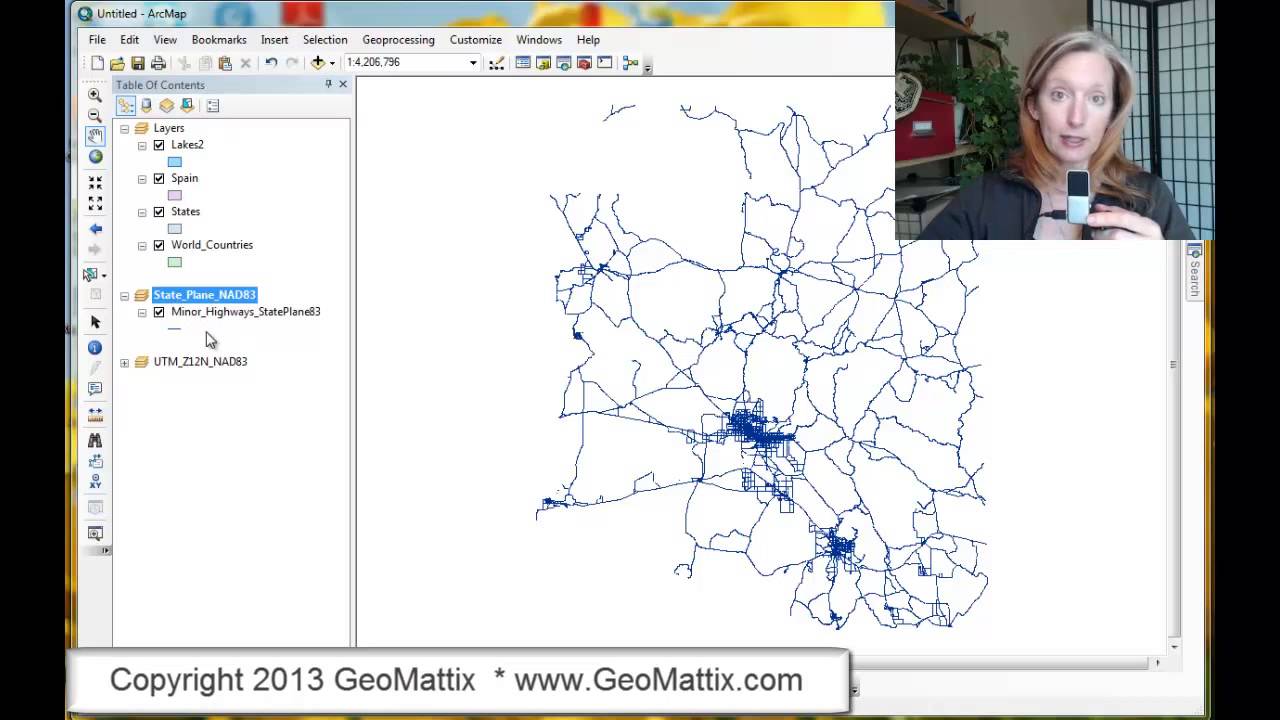Screen dimensions: 1280x720
Task: Collapse the Lakes2 layer legend
Action: 142,146
